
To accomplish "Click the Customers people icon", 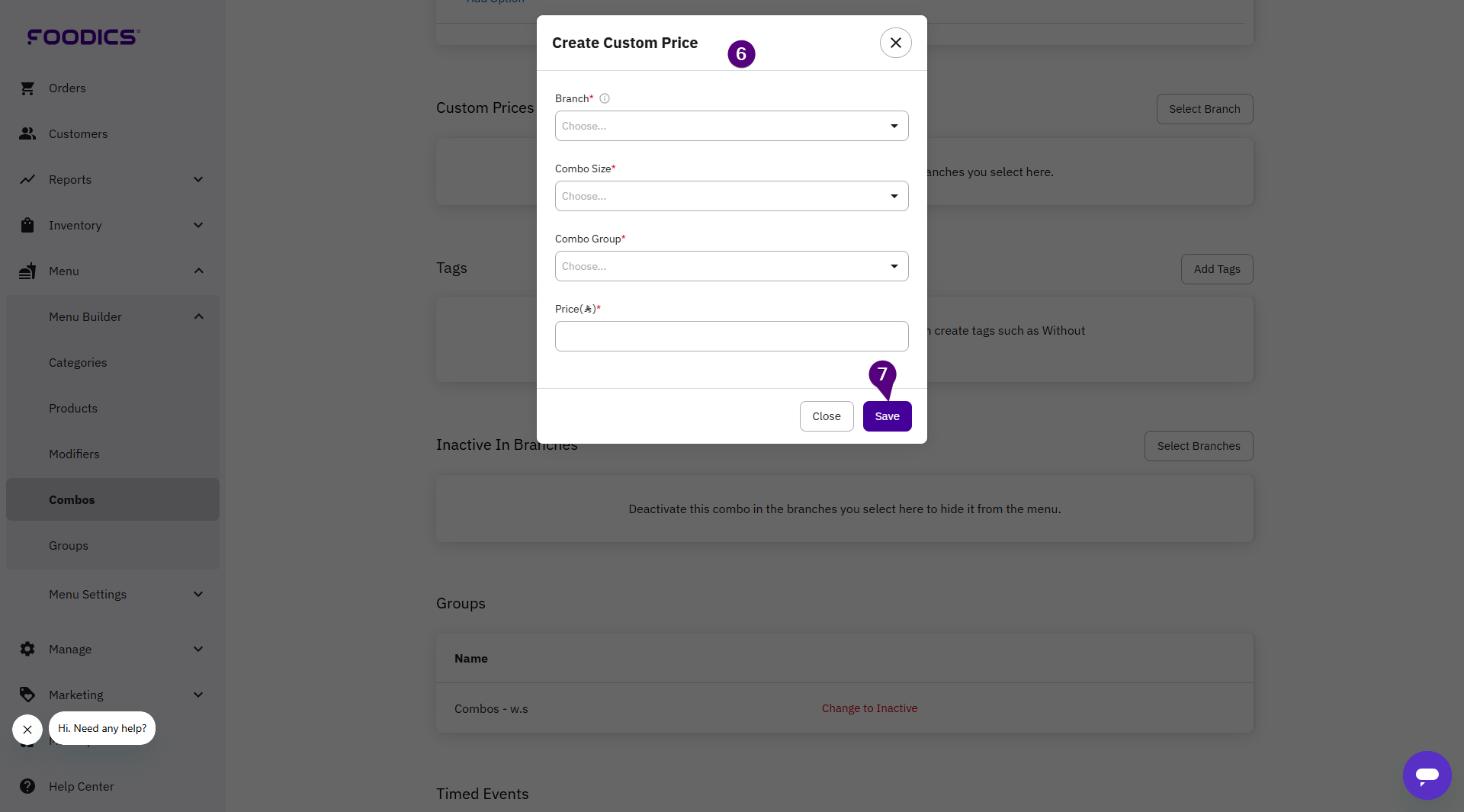I will coord(27,134).
